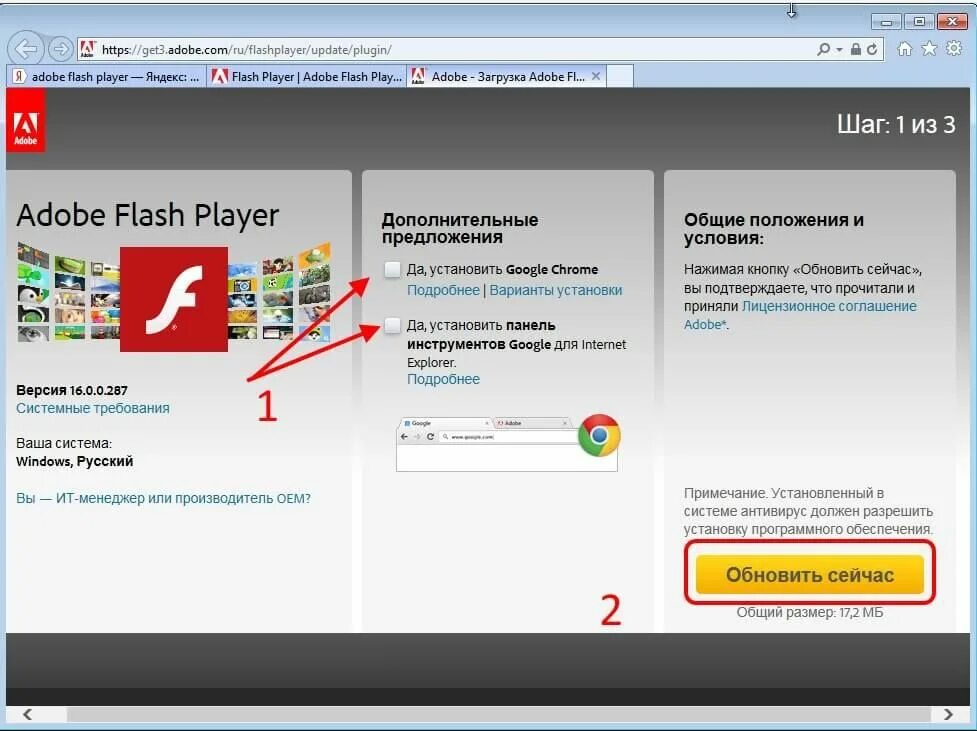Screen dimensions: 977x731
Task: Check the install Google Toolbar checkbox
Action: 392,325
